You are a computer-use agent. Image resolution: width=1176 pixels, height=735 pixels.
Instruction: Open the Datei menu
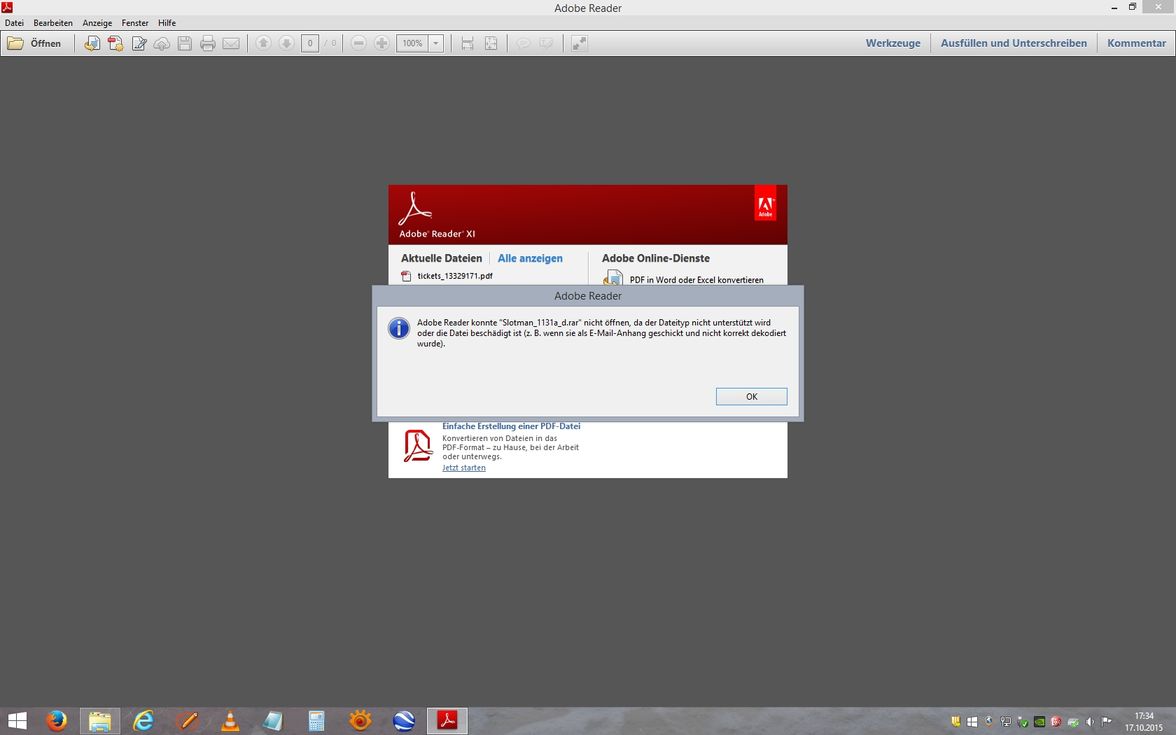14,23
